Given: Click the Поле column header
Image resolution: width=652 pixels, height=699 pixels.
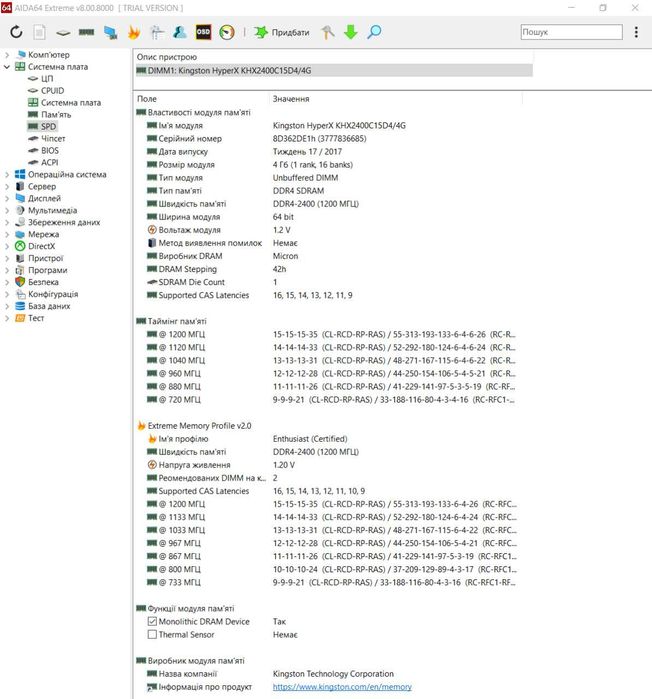Looking at the screenshot, I should tap(201, 99).
